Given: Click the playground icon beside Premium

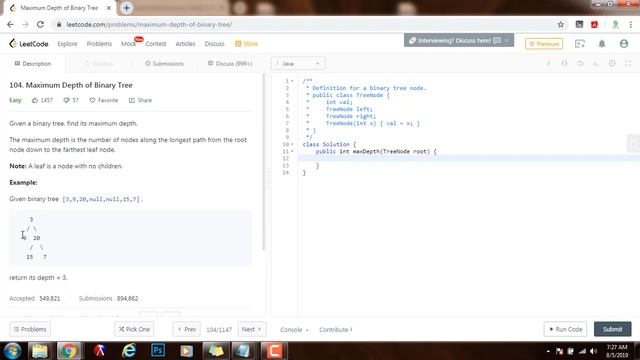Looking at the screenshot, I should [x=580, y=44].
